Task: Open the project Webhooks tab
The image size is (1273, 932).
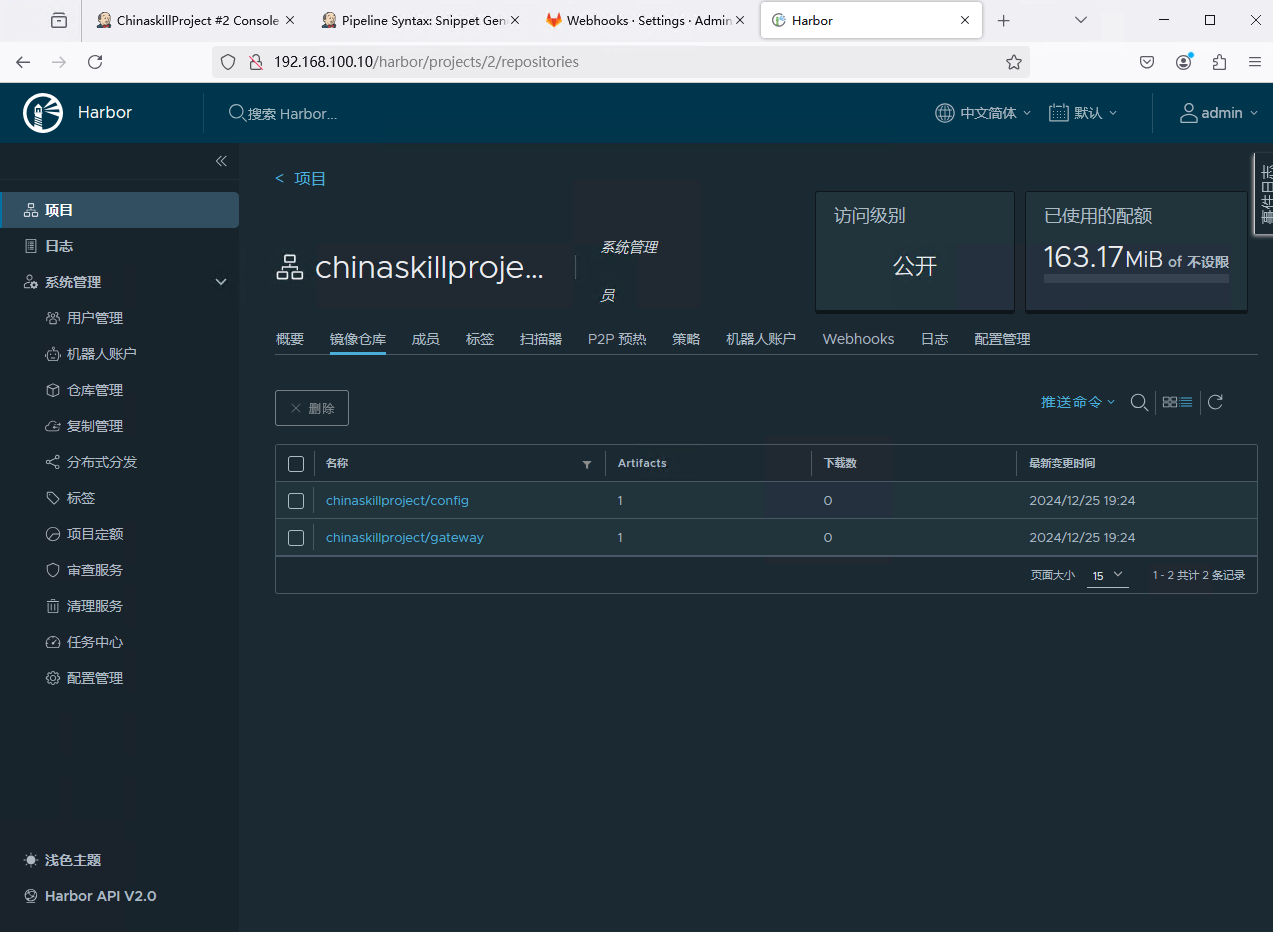Action: [x=859, y=340]
